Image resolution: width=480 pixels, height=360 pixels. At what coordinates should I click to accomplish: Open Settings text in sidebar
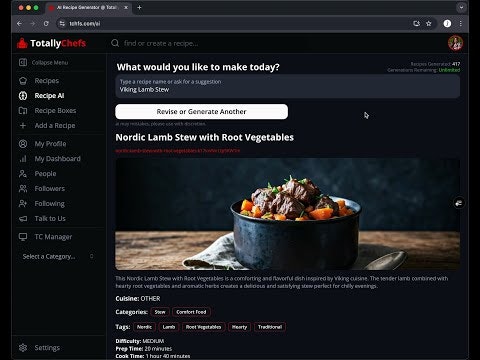(47, 348)
